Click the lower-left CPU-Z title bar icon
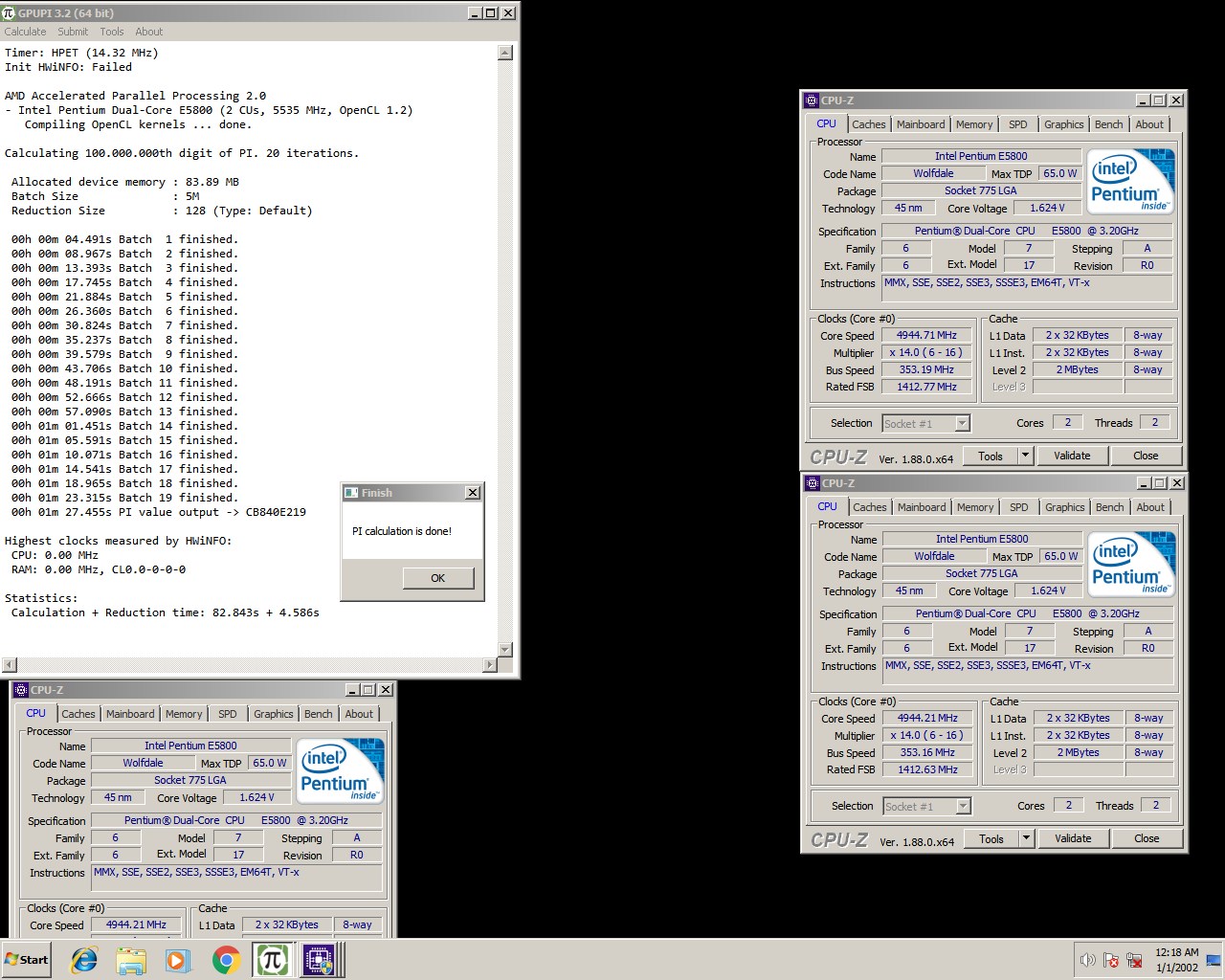The width and height of the screenshot is (1225, 980). [x=21, y=689]
